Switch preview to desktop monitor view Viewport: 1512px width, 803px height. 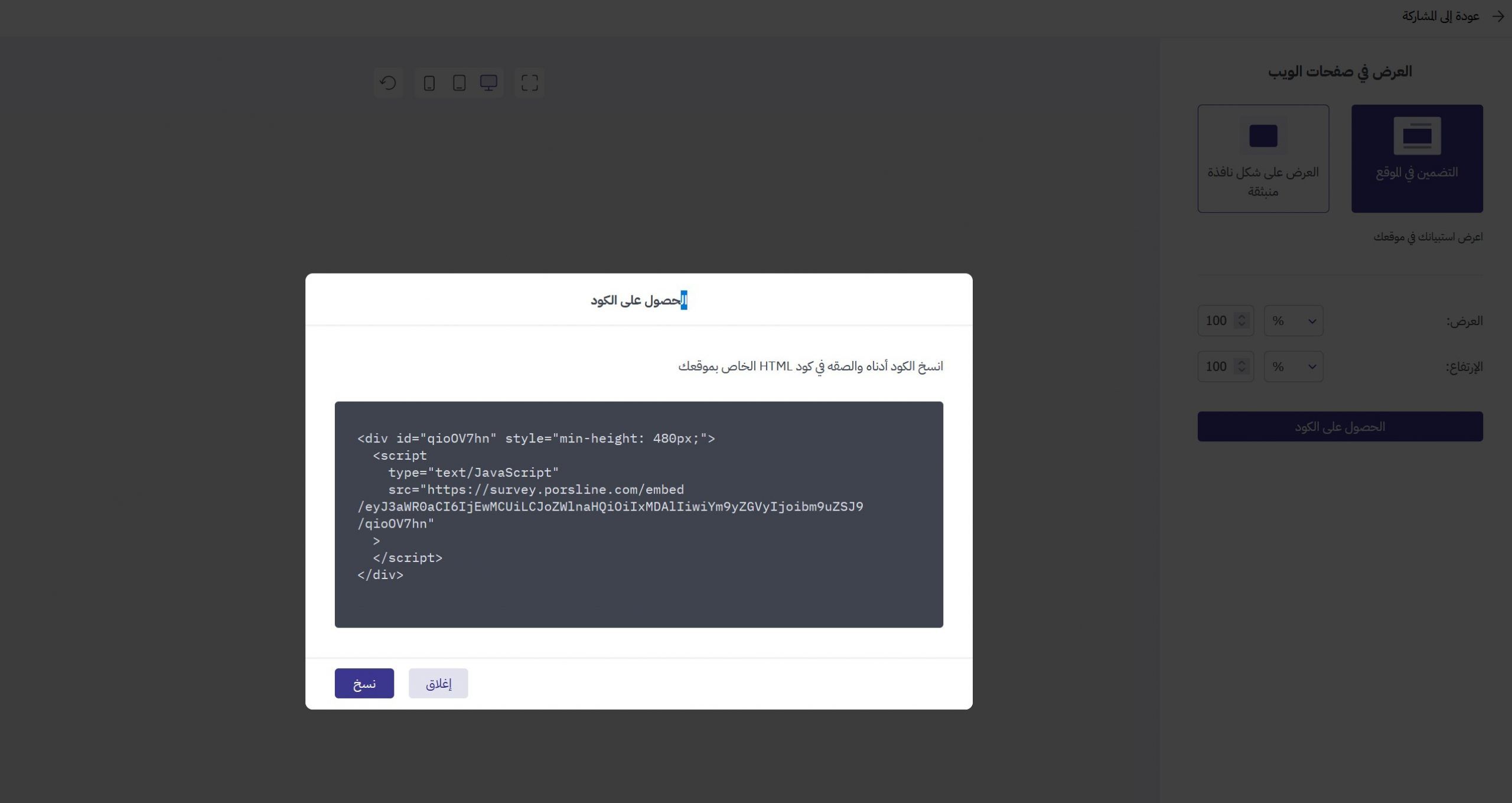pos(488,83)
